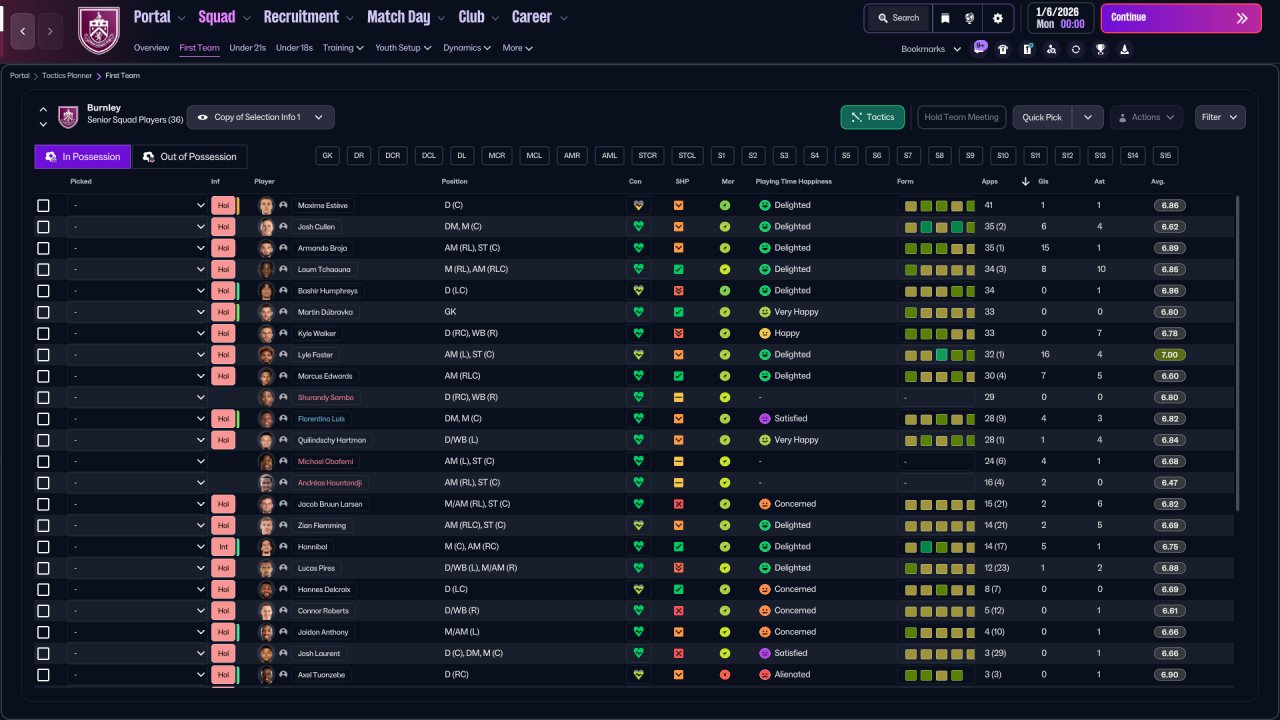The image size is (1280, 720).
Task: Tick the checkbox for Maxime Estève
Action: click(43, 206)
